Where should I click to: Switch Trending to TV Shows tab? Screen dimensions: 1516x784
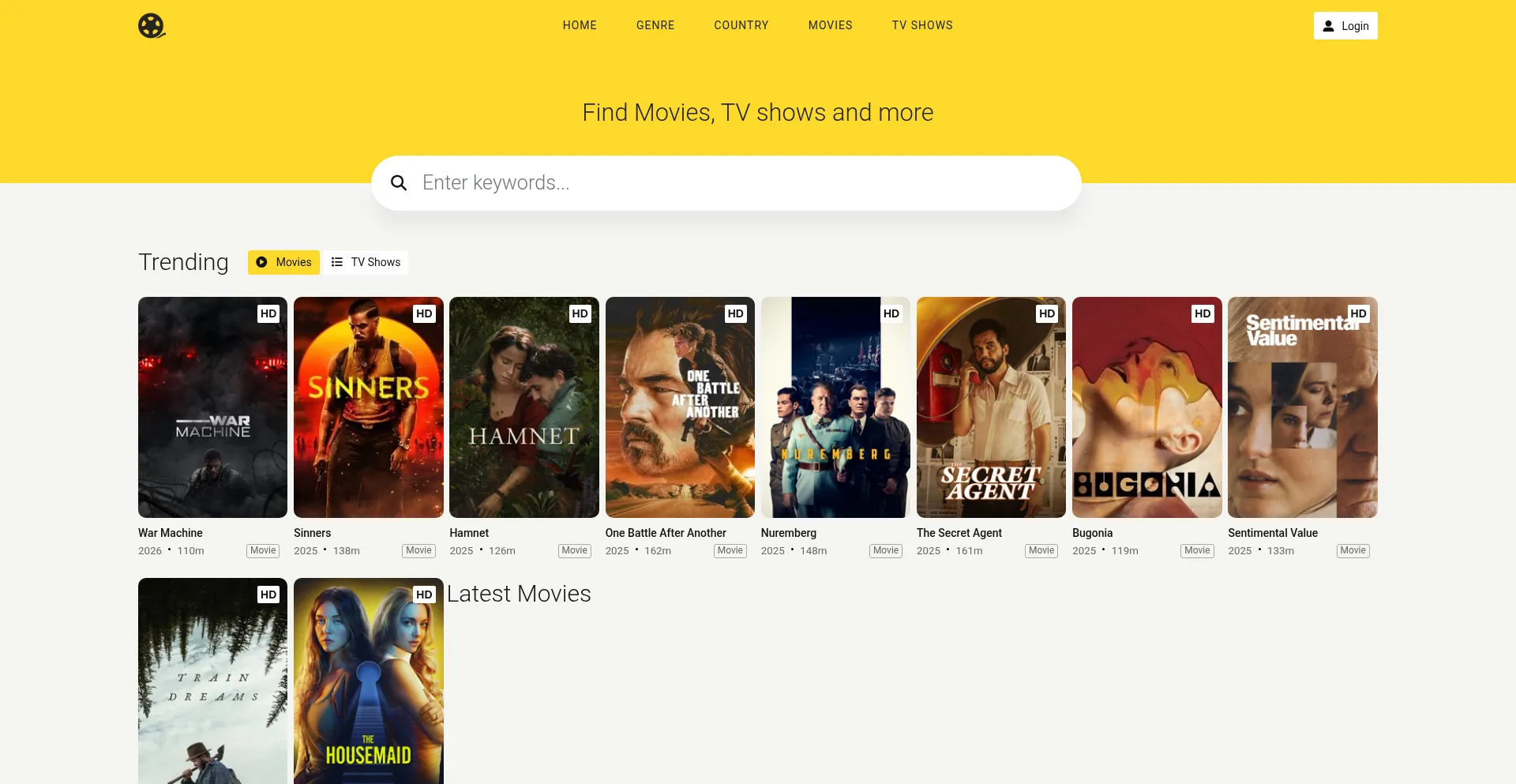click(x=366, y=262)
